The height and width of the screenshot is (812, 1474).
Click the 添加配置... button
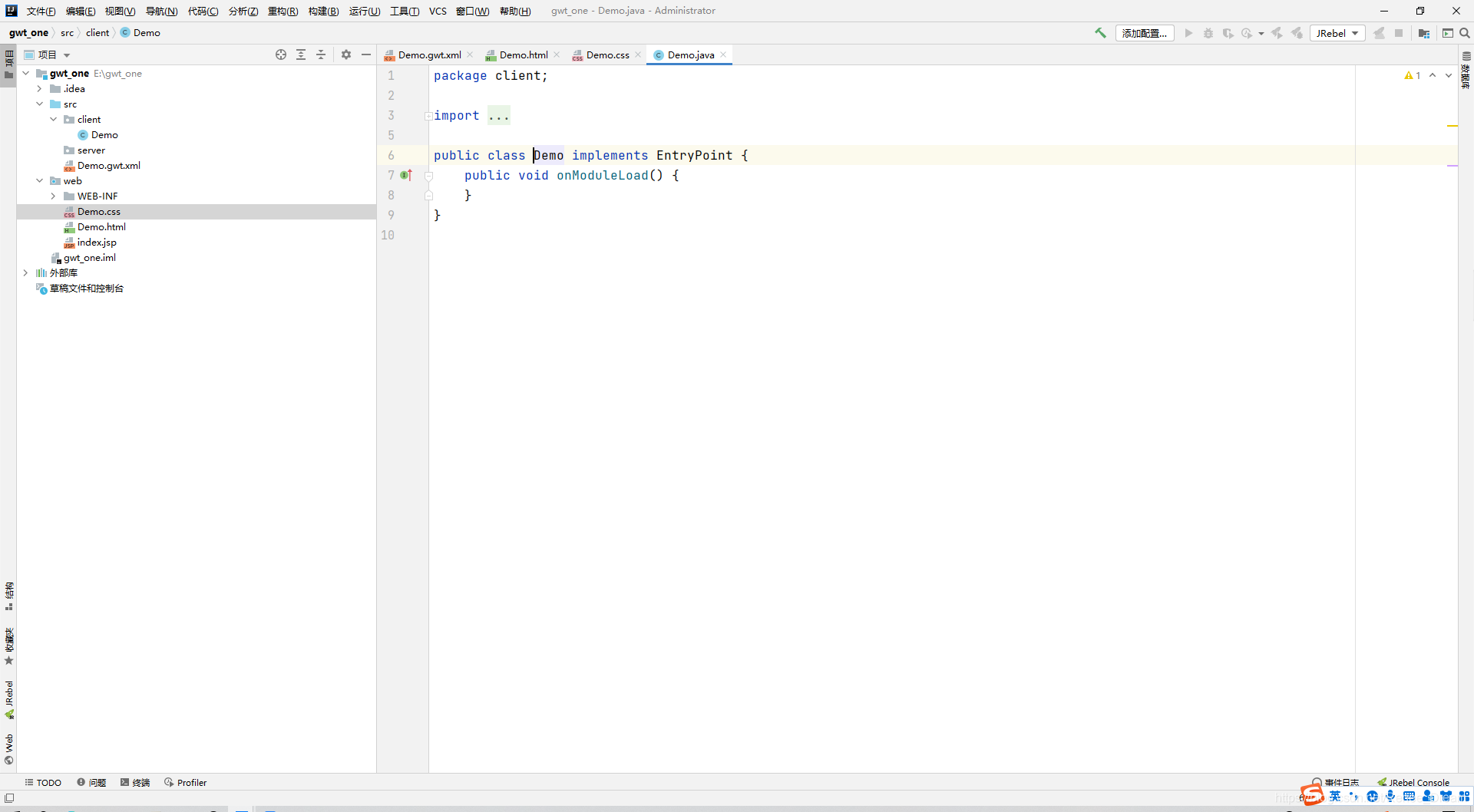point(1145,33)
